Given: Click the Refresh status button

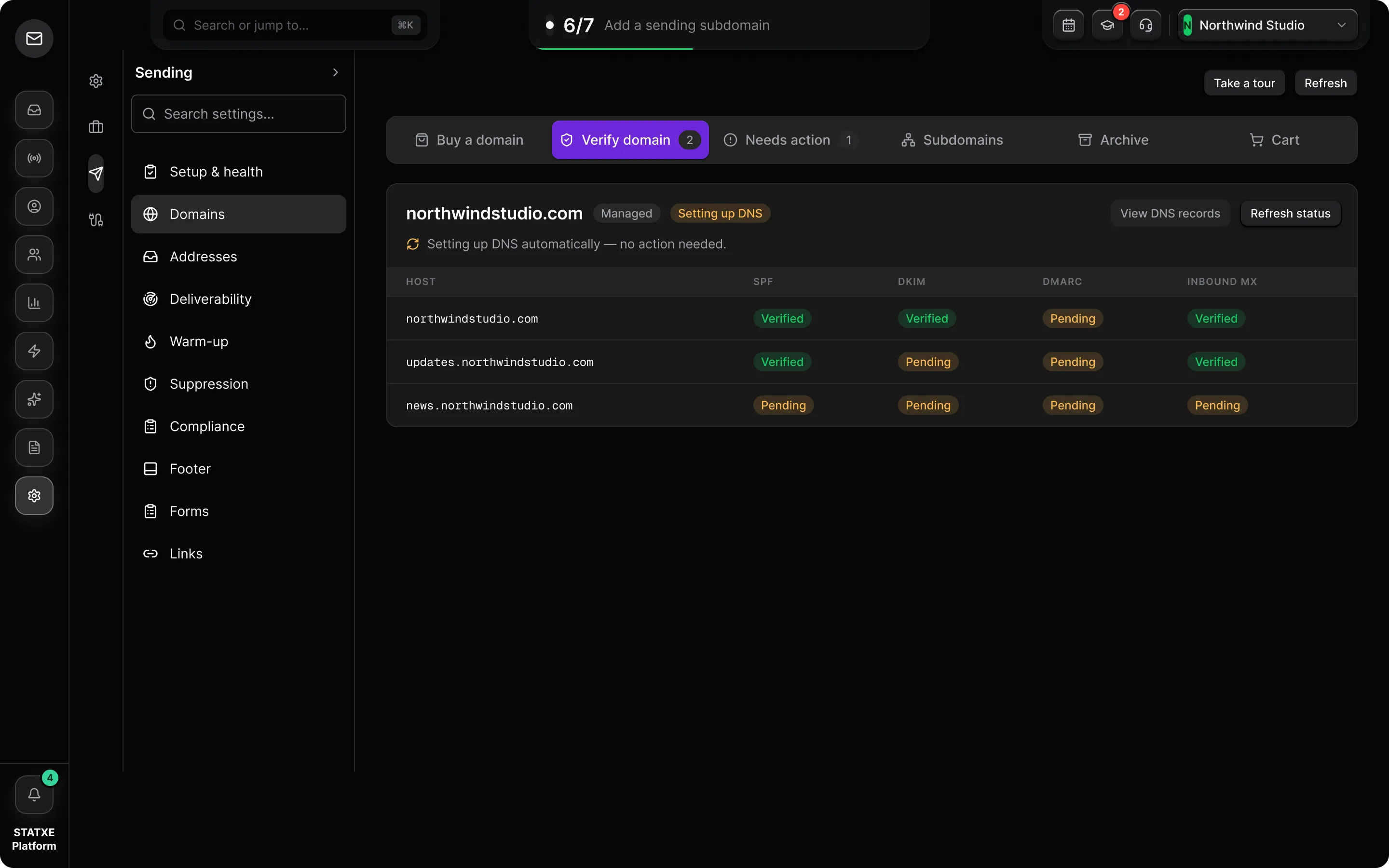Looking at the screenshot, I should tap(1290, 214).
